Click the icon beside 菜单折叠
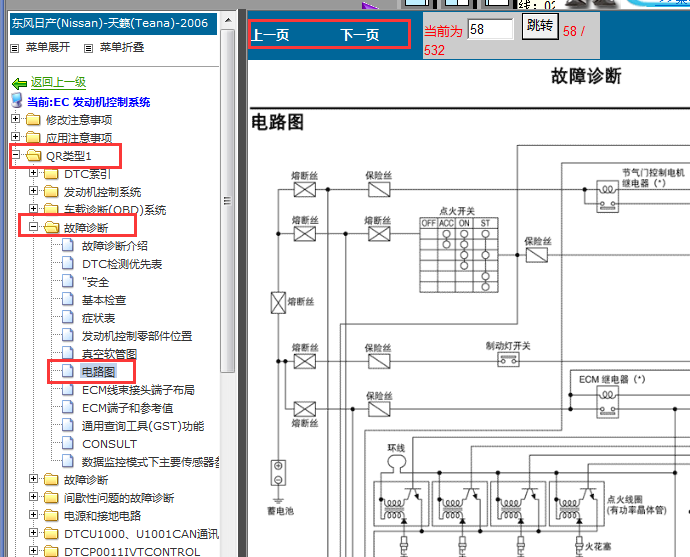Viewport: 690px width, 557px height. pos(88,48)
